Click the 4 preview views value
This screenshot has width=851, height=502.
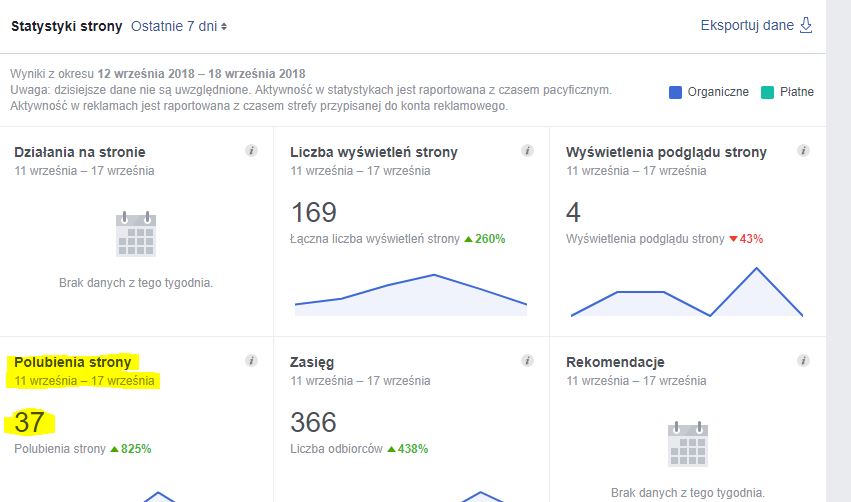click(x=573, y=212)
